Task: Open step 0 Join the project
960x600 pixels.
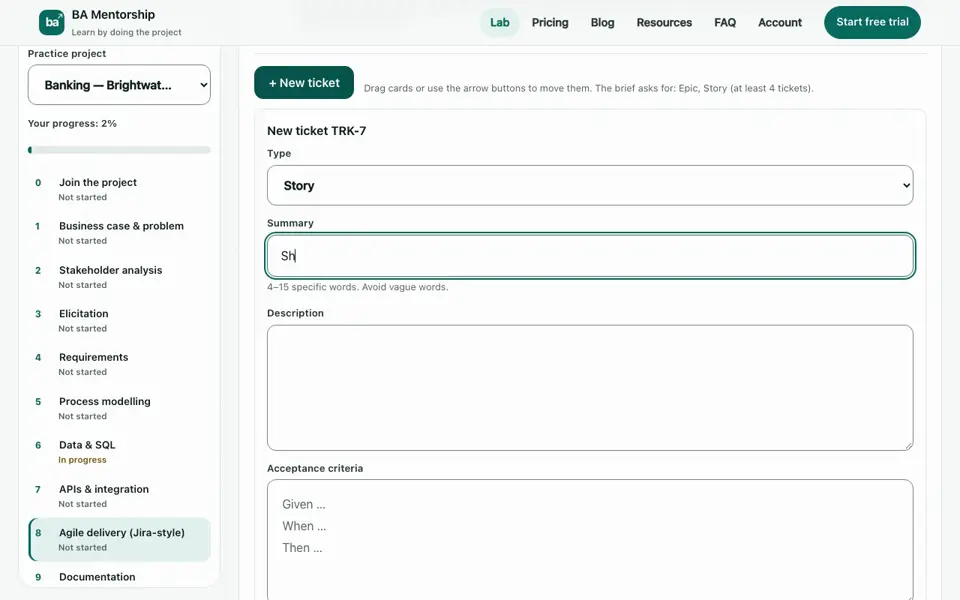Action: point(119,189)
